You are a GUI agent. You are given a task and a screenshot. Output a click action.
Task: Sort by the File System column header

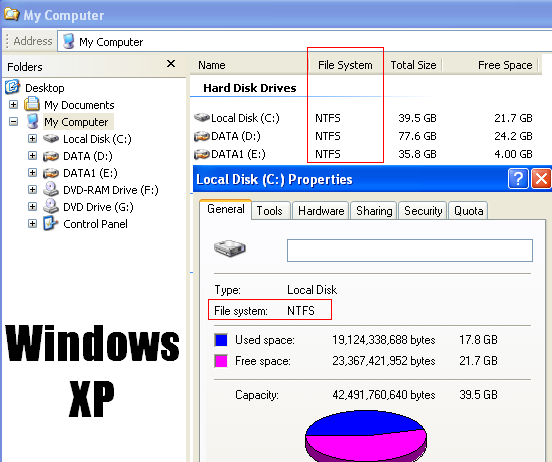click(345, 65)
